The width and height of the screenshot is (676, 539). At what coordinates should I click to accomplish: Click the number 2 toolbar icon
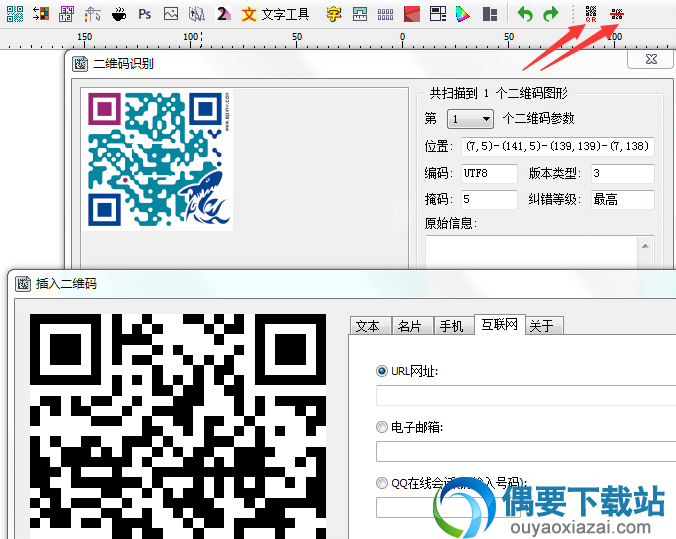[x=223, y=14]
